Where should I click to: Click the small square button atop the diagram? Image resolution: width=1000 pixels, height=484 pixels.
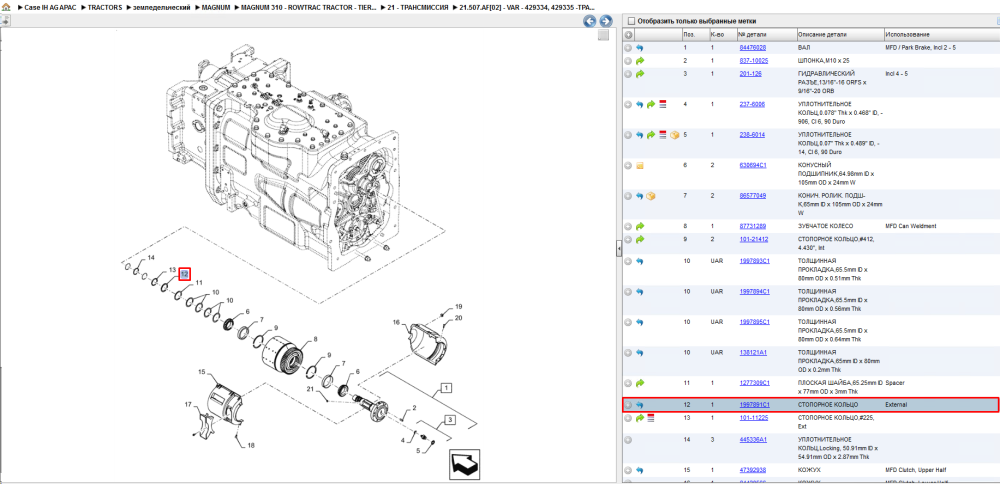click(x=603, y=36)
